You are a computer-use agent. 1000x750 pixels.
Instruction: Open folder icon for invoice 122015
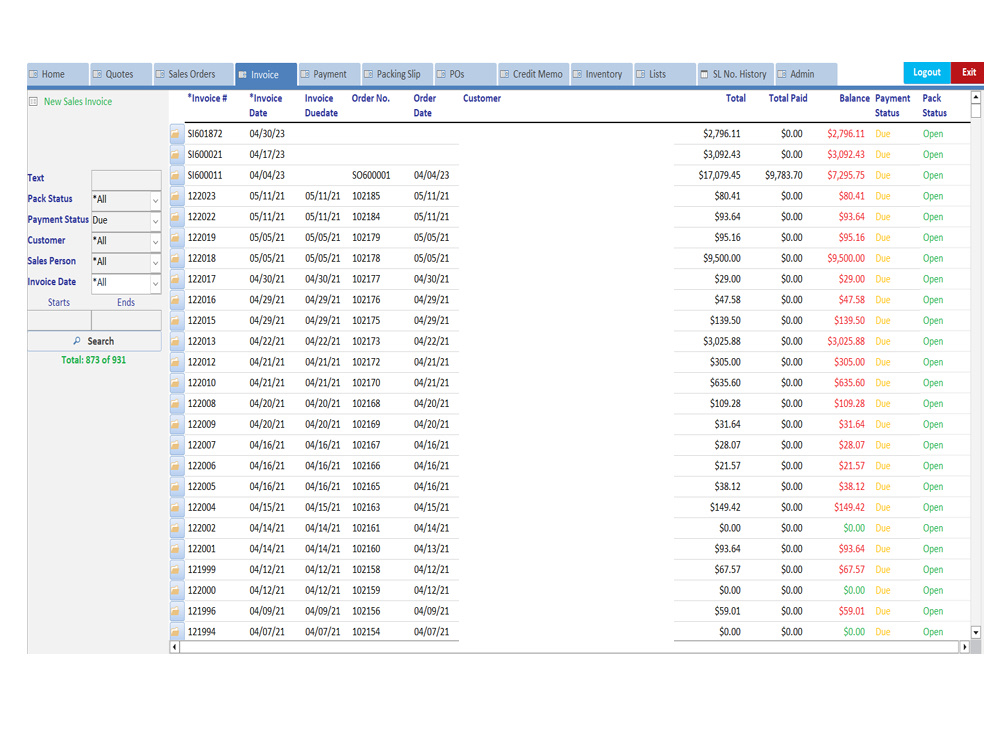coord(175,320)
